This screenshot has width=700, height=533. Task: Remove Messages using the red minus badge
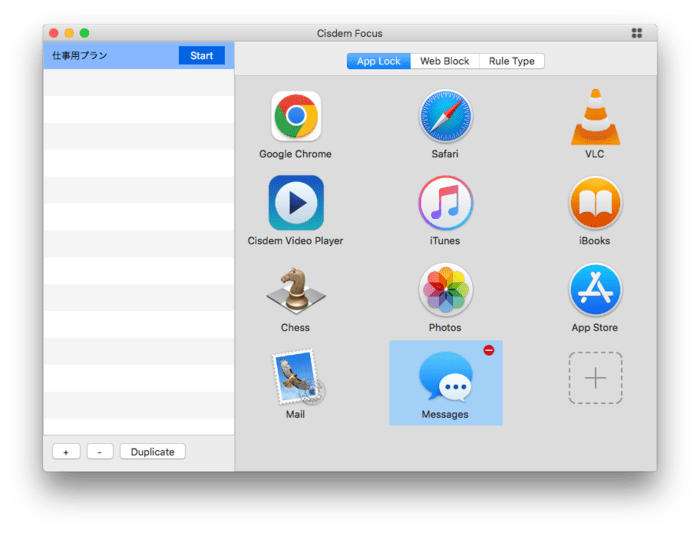[489, 350]
